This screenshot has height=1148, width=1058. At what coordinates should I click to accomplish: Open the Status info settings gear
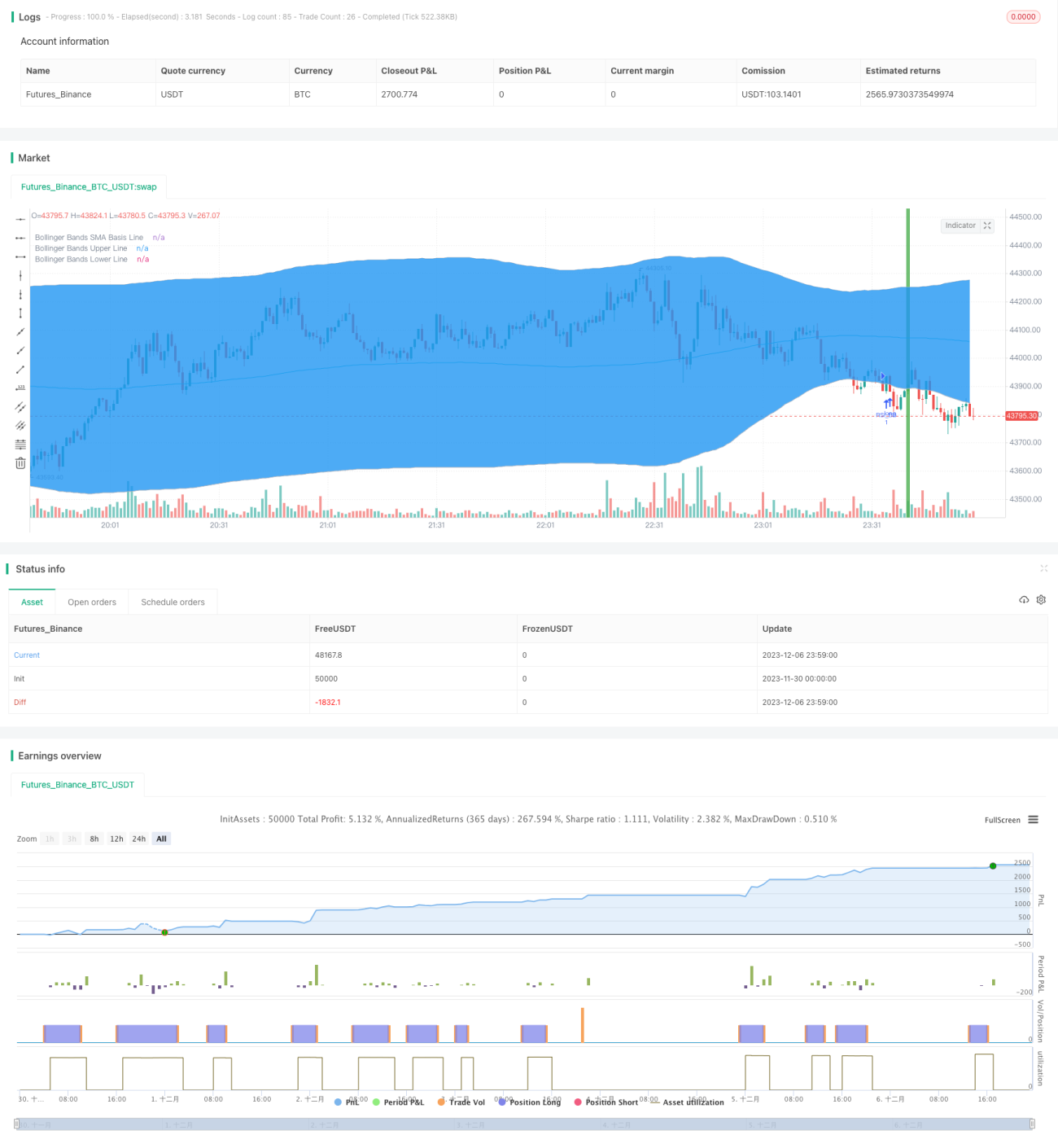click(1041, 600)
